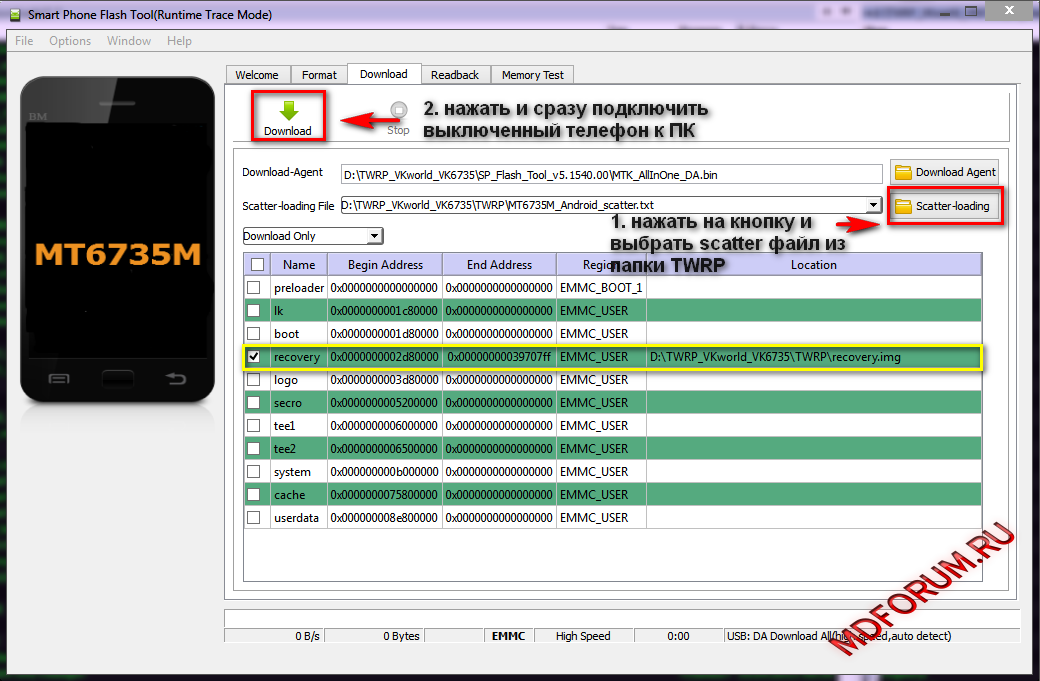Click the recovery.img location cell
Image resolution: width=1040 pixels, height=681 pixels.
point(812,357)
